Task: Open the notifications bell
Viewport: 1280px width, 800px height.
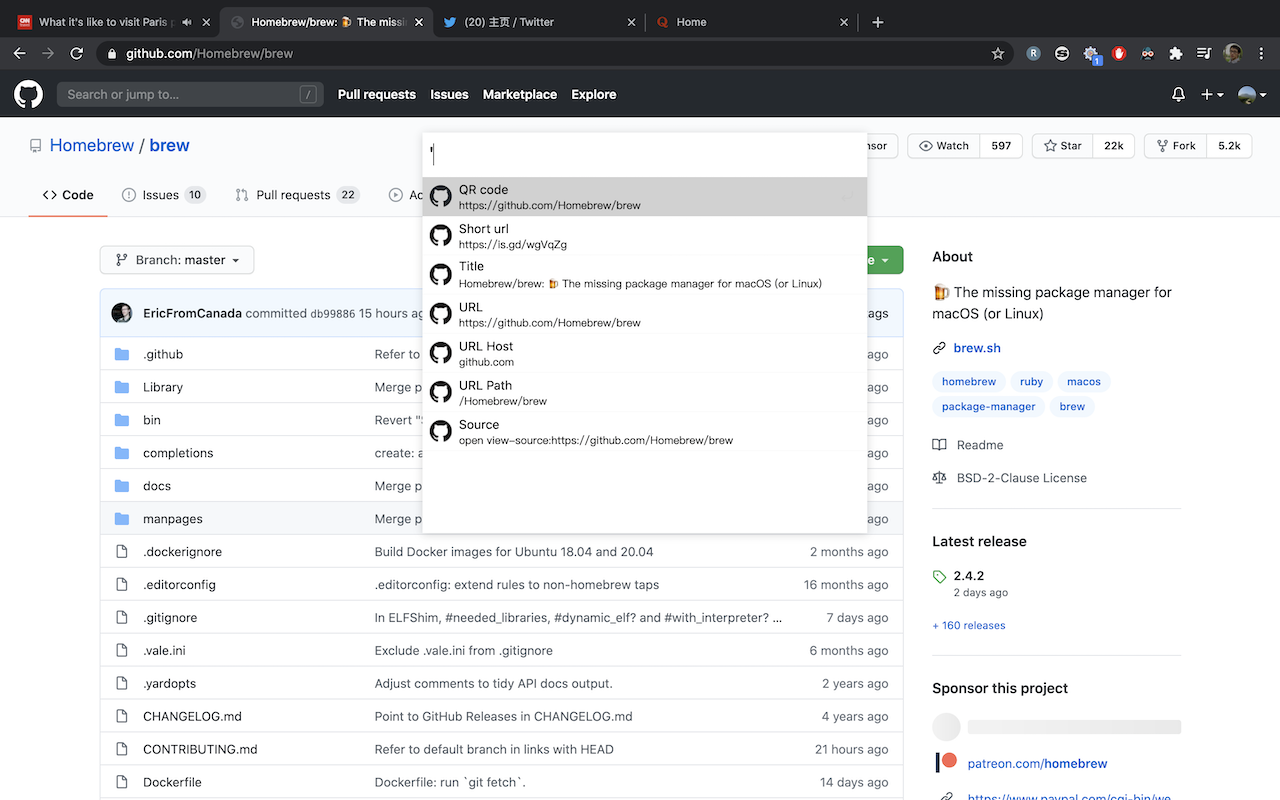Action: [1178, 95]
